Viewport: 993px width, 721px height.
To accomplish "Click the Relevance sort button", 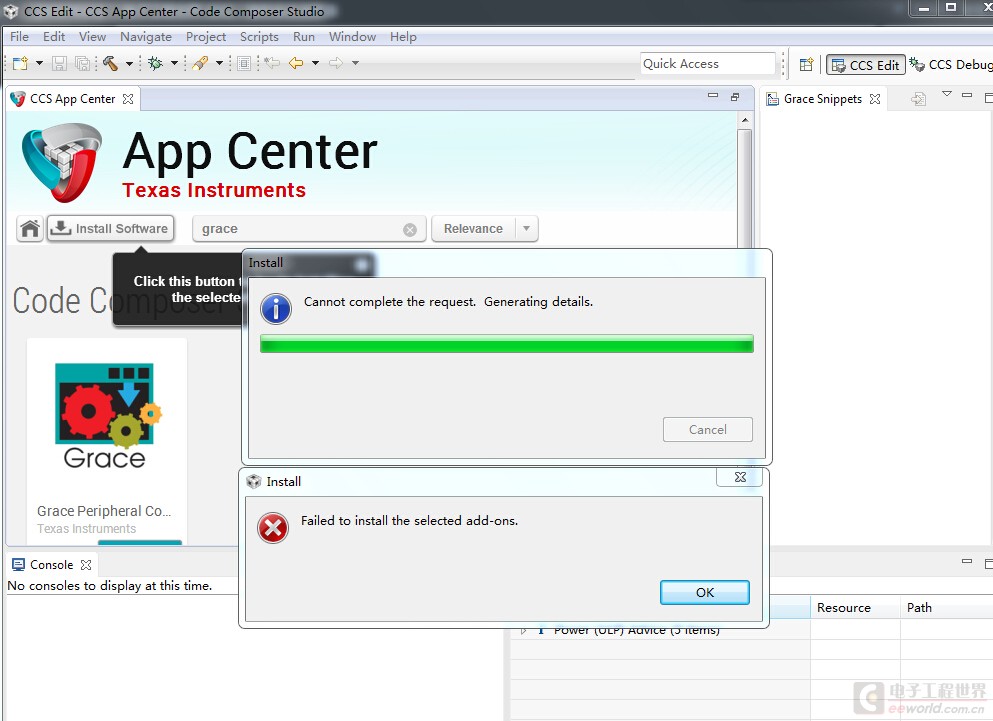I will pos(473,229).
